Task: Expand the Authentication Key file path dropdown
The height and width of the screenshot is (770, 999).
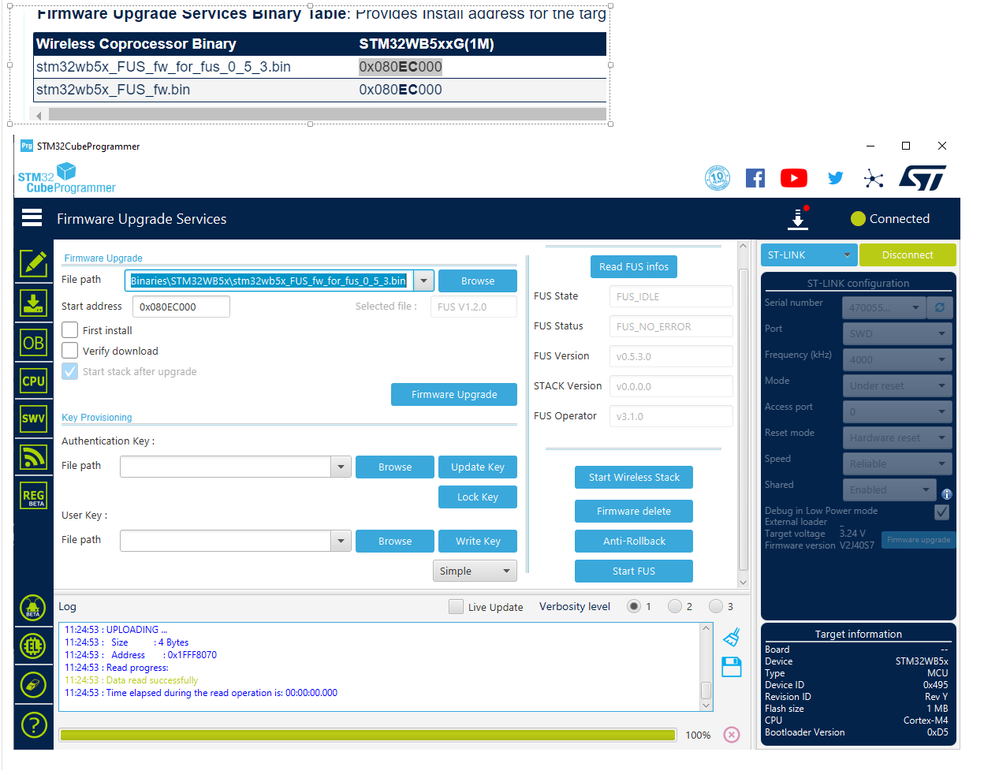Action: point(341,467)
